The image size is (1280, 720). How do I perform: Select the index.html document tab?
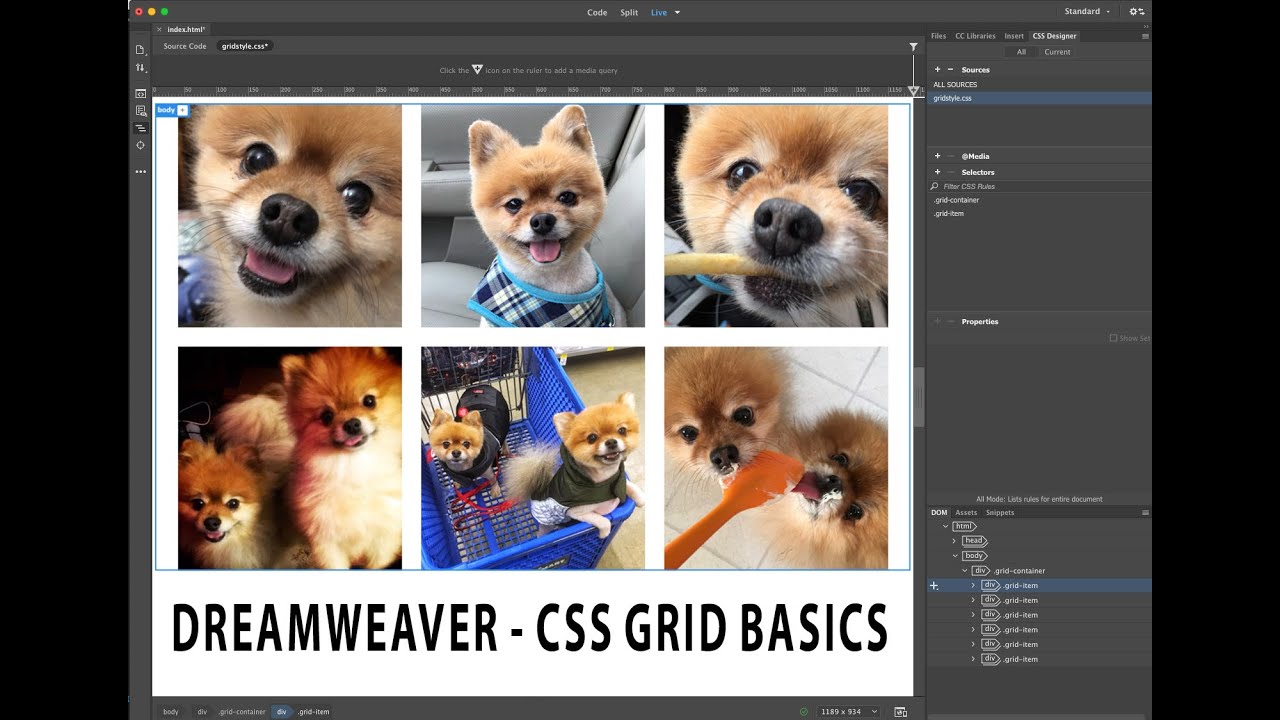pos(186,30)
